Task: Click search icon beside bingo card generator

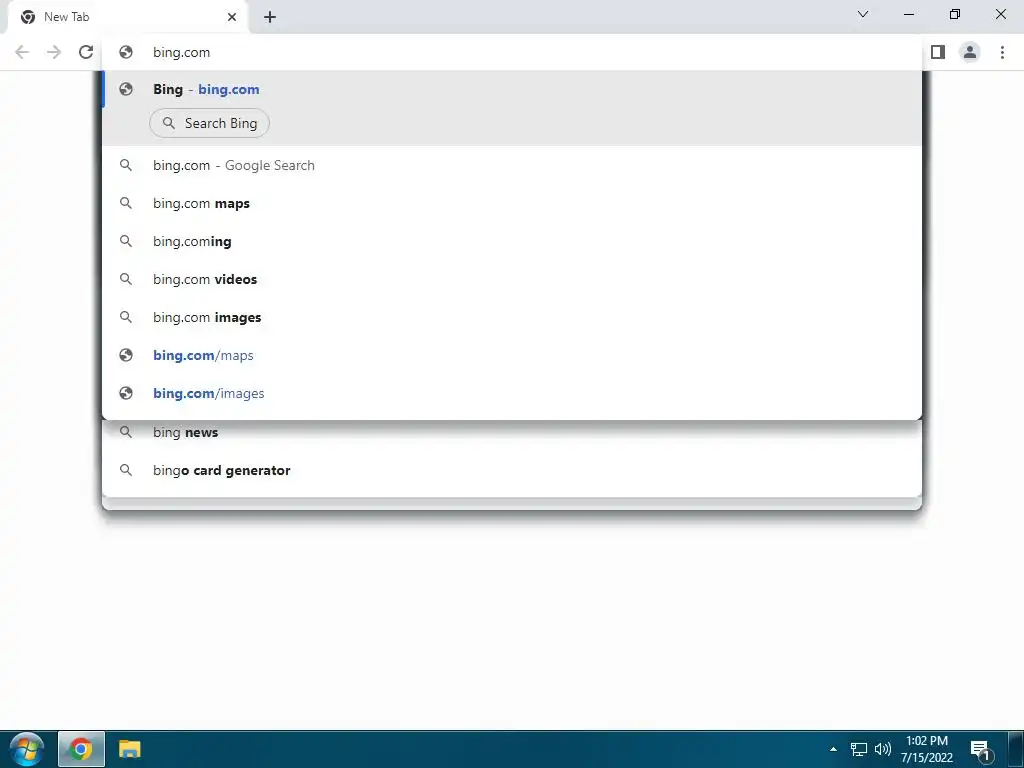Action: [126, 470]
